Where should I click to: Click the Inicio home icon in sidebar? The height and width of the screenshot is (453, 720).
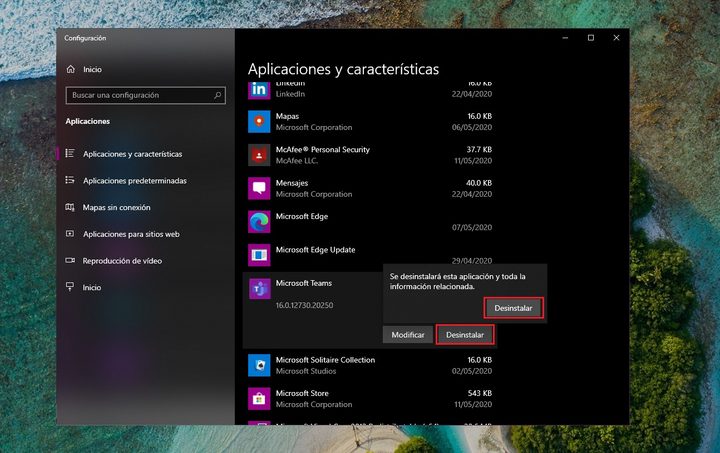tap(71, 69)
